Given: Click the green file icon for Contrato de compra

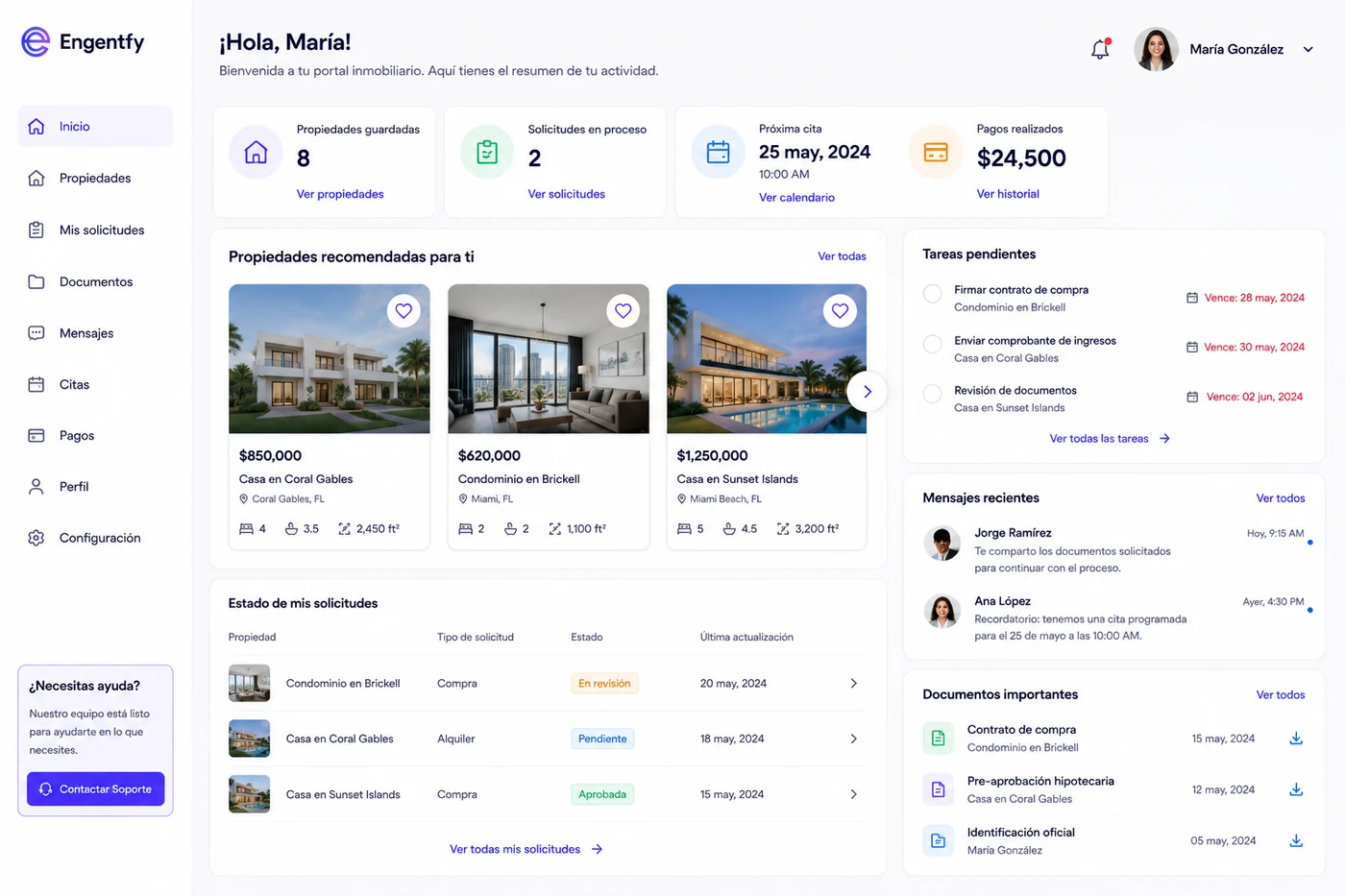Looking at the screenshot, I should pyautogui.click(x=939, y=739).
